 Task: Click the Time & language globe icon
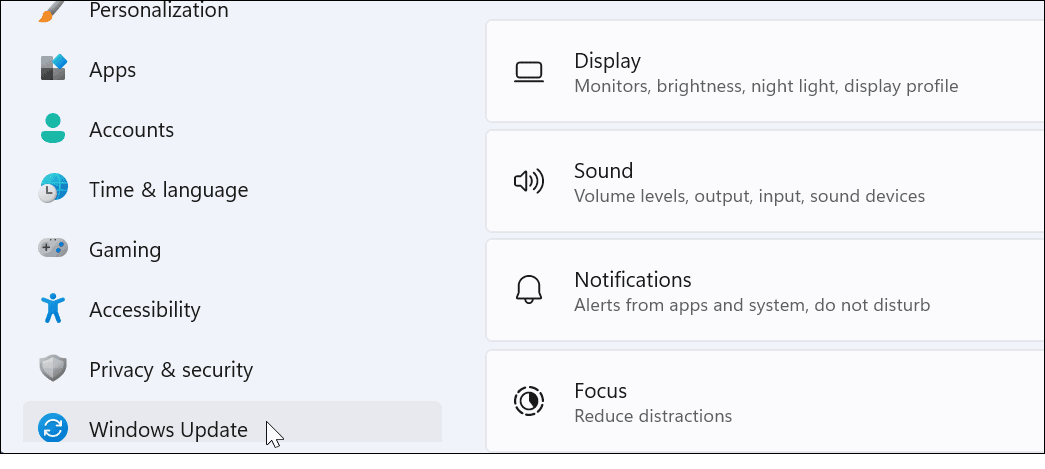point(53,189)
